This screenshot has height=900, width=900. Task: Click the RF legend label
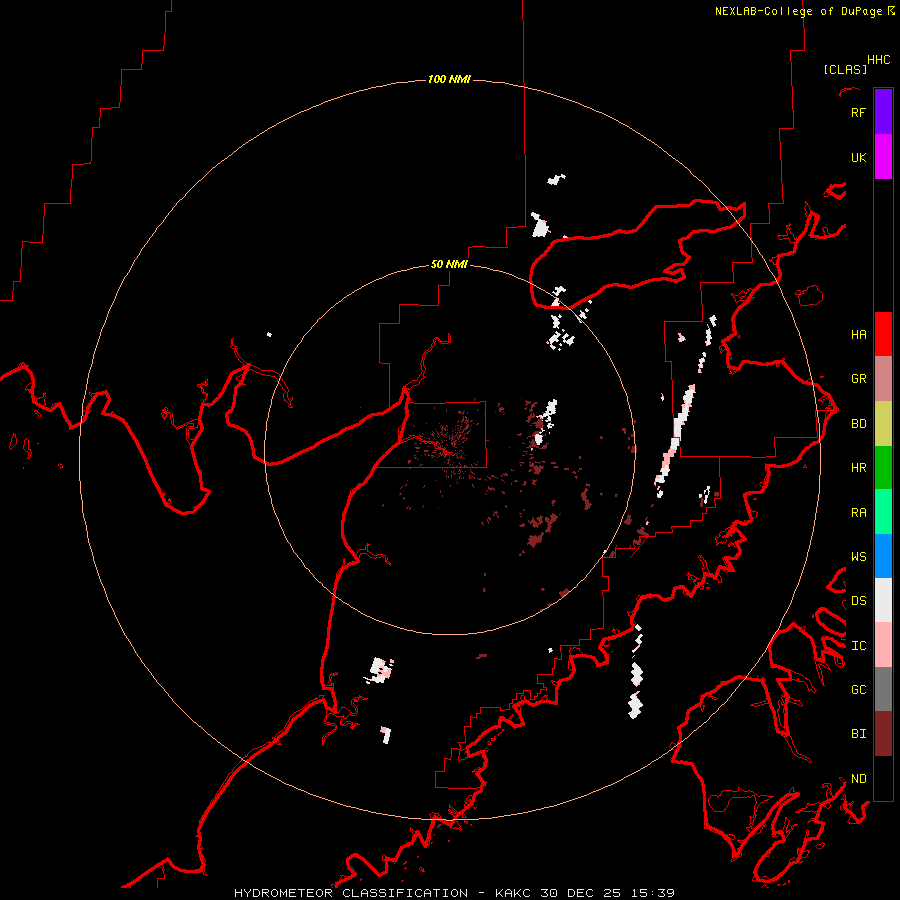tap(858, 112)
